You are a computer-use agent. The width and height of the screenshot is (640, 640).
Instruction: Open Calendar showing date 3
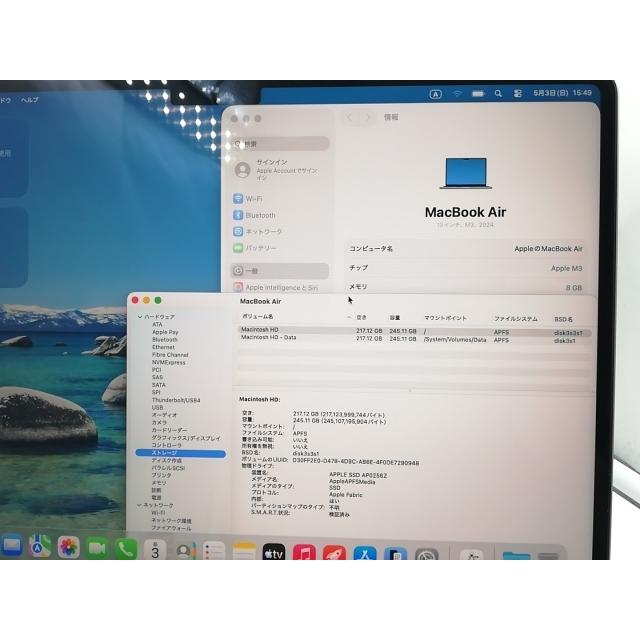click(155, 550)
